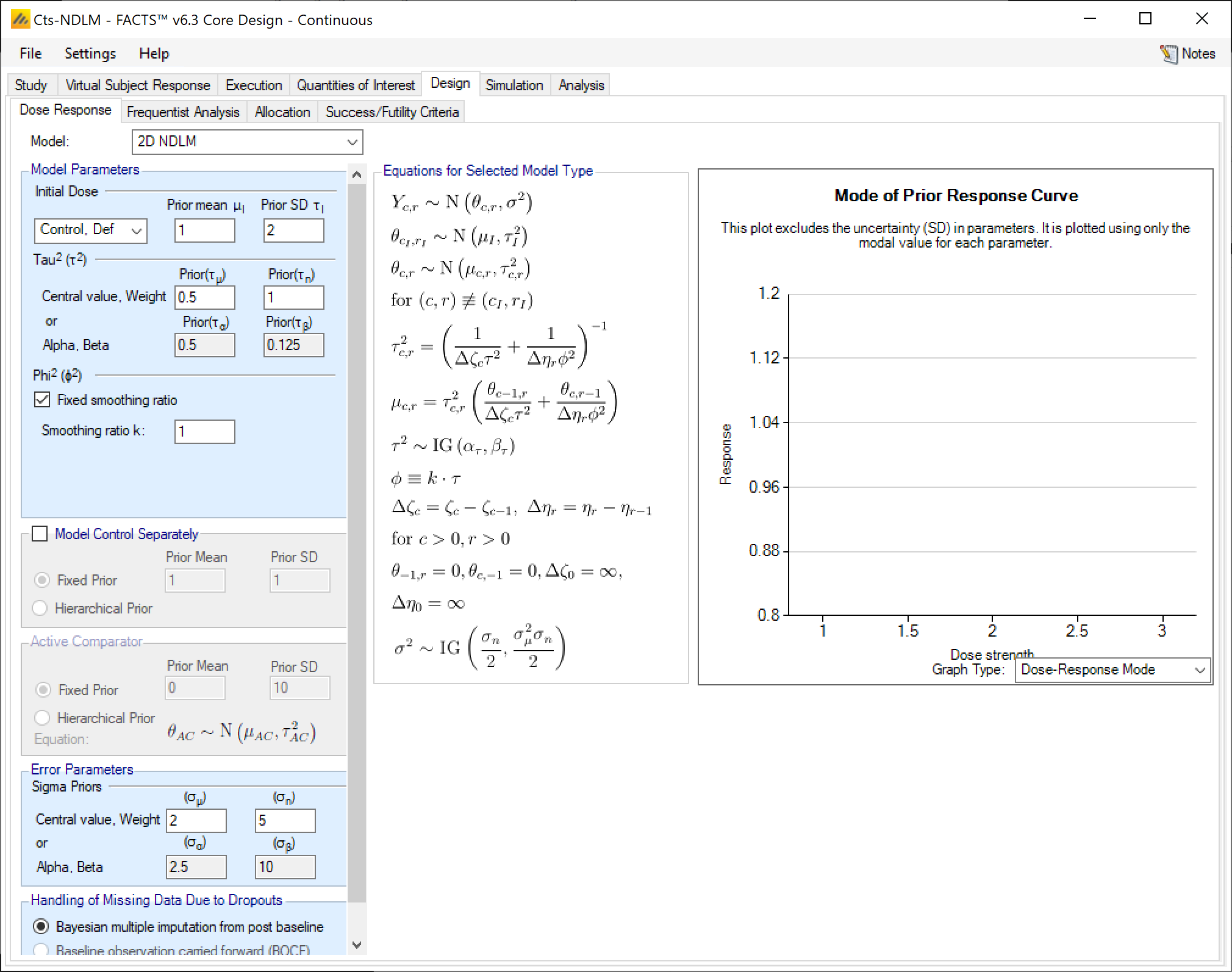The height and width of the screenshot is (972, 1232).
Task: Click the scroll up arrow in parameters panel
Action: [x=357, y=175]
